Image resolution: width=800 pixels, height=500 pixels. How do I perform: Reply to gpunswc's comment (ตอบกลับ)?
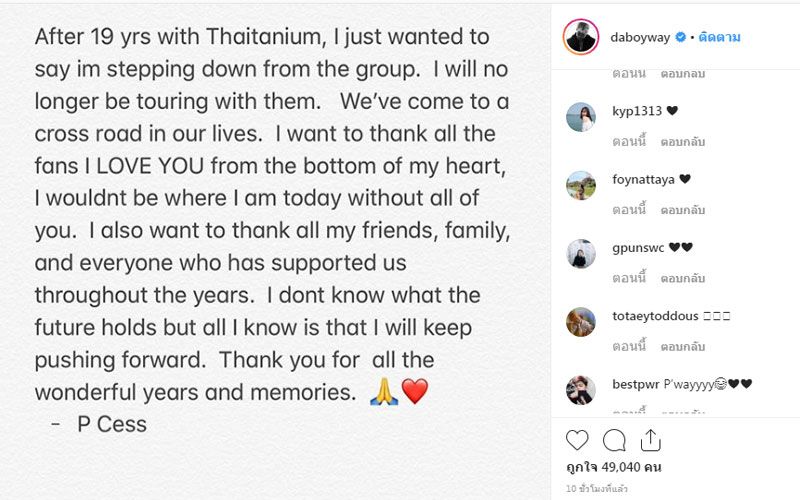point(683,278)
